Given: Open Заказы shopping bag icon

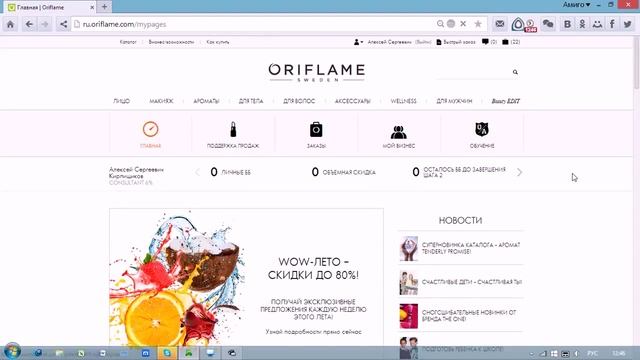Looking at the screenshot, I should pyautogui.click(x=316, y=129).
